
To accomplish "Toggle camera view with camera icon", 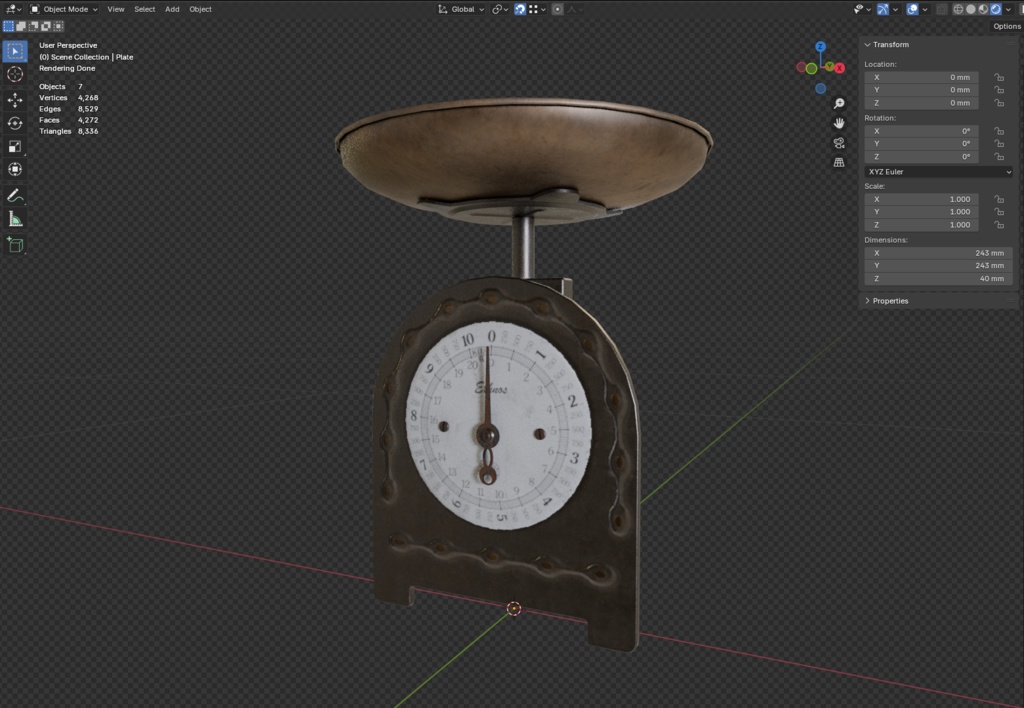I will tap(839, 142).
